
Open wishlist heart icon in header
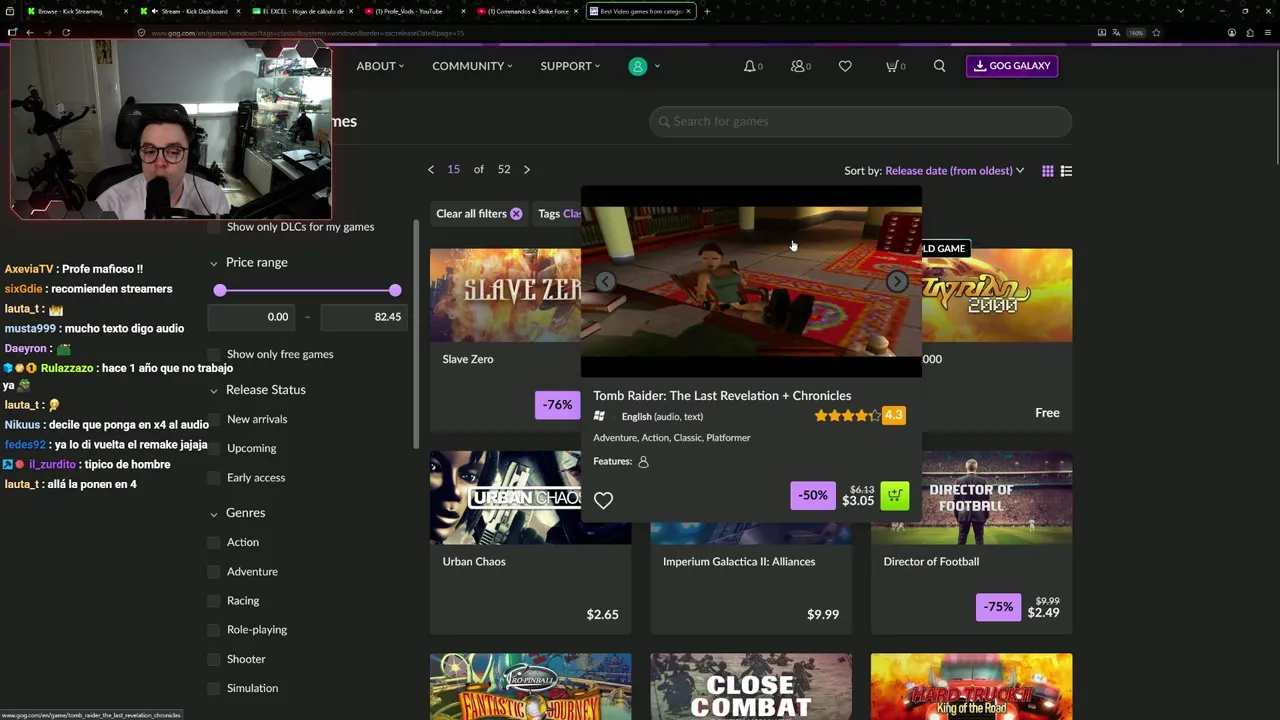[x=845, y=66]
